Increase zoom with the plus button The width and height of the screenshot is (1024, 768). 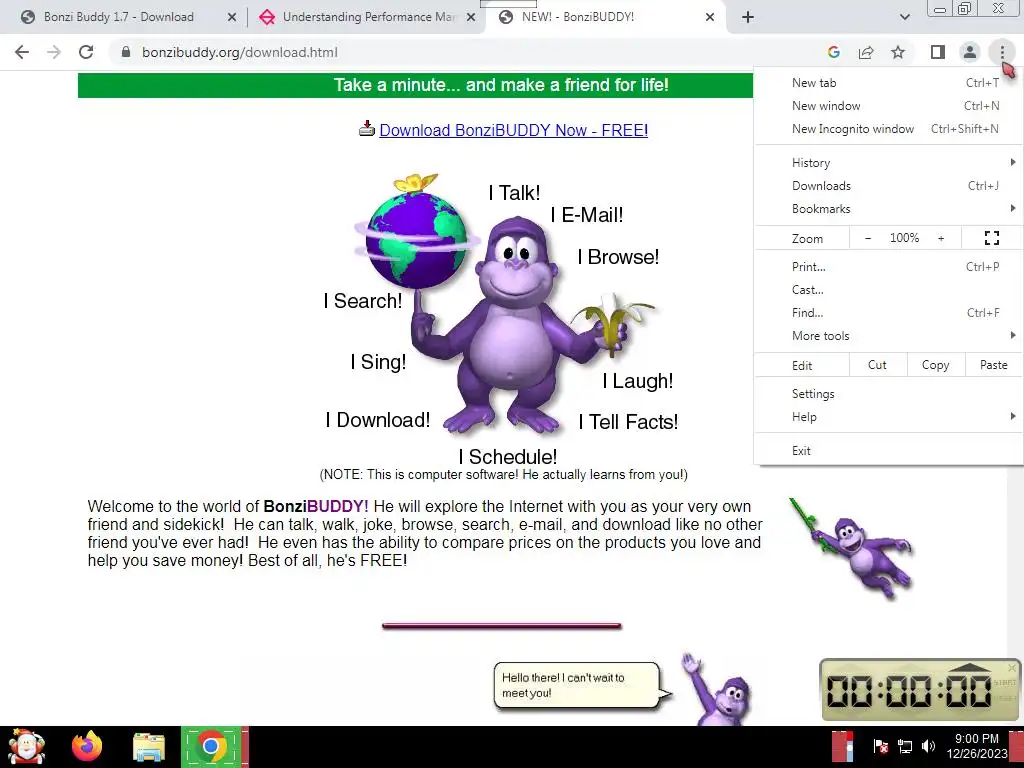[941, 238]
